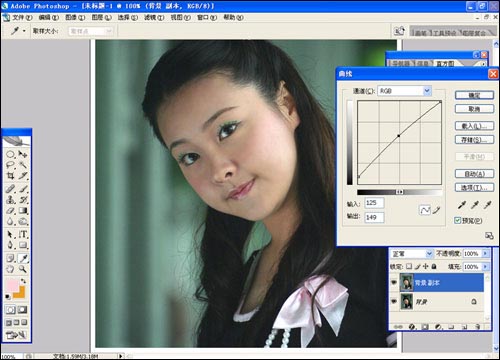Open the 图像 Image menu
This screenshot has width=500, height=360.
75,17
